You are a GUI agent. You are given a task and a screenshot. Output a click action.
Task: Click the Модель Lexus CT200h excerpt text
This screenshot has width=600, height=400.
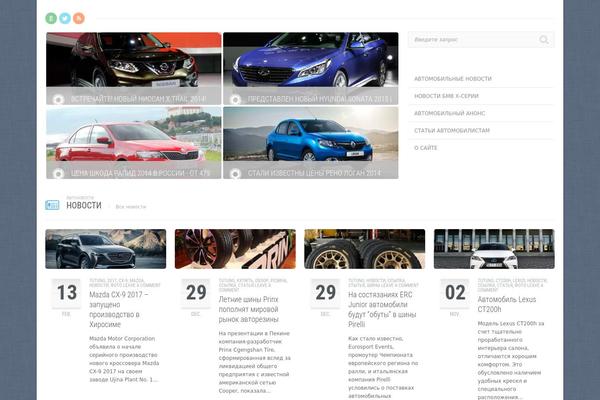tap(511, 360)
